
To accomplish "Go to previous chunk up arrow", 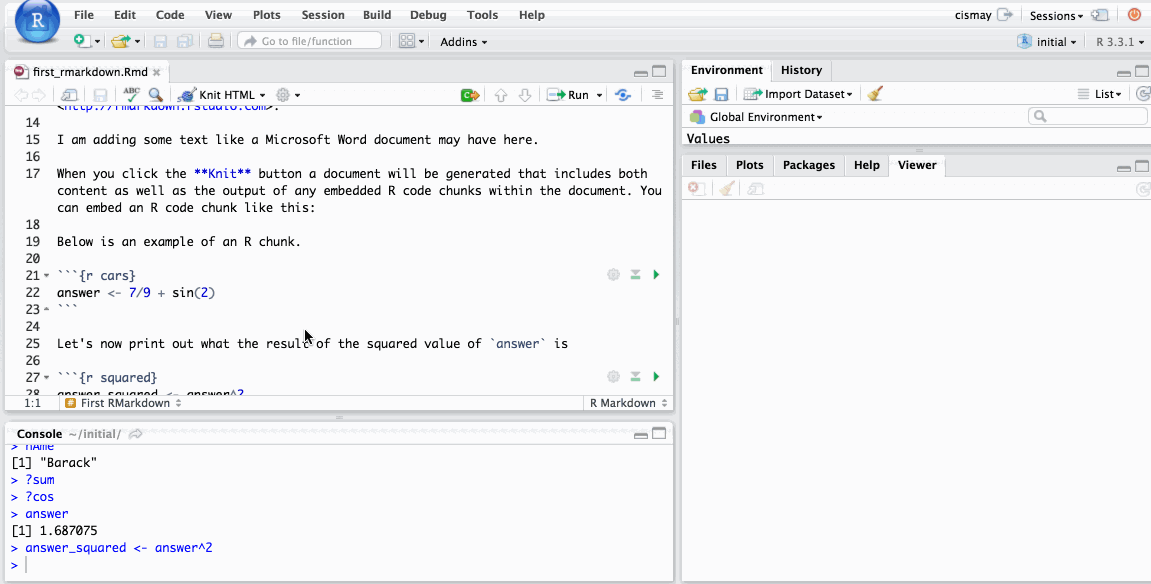I will point(501,95).
